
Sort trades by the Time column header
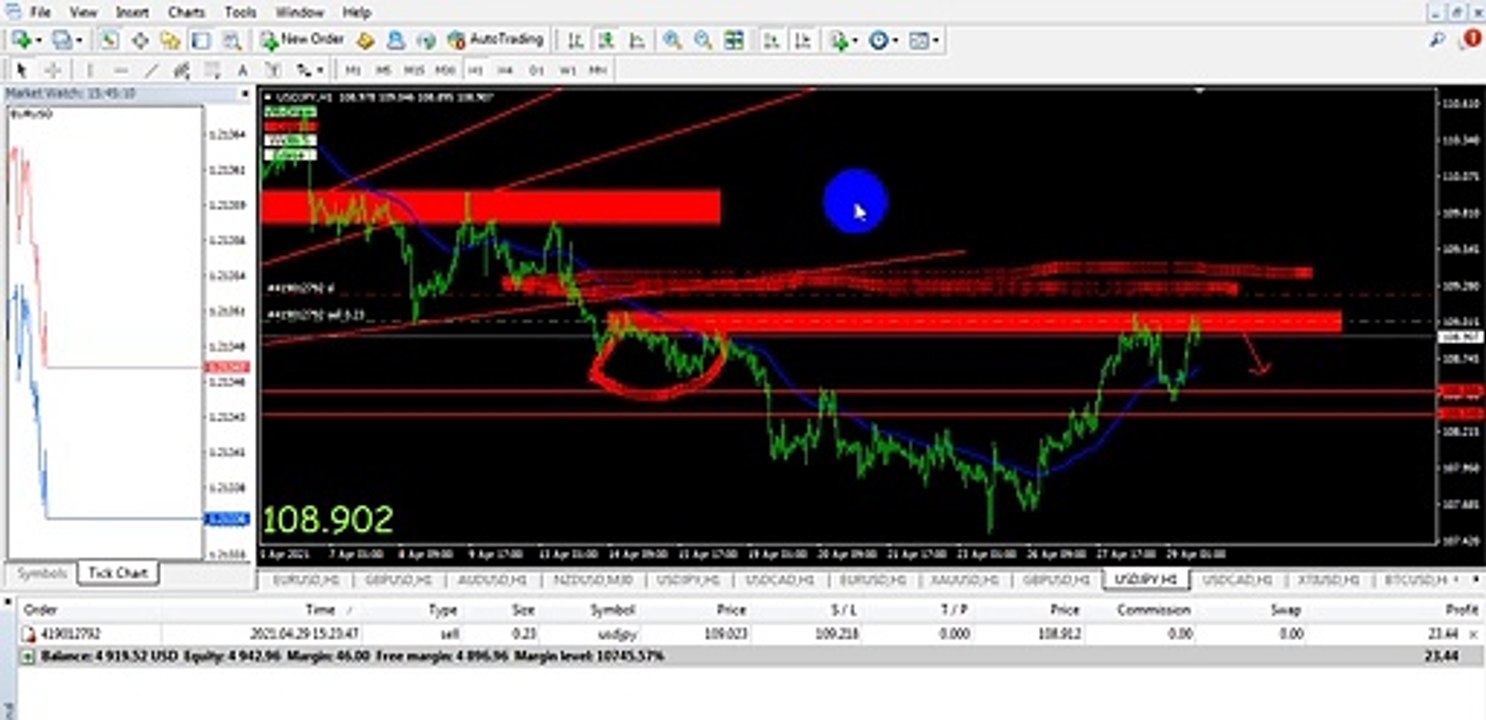[321, 609]
